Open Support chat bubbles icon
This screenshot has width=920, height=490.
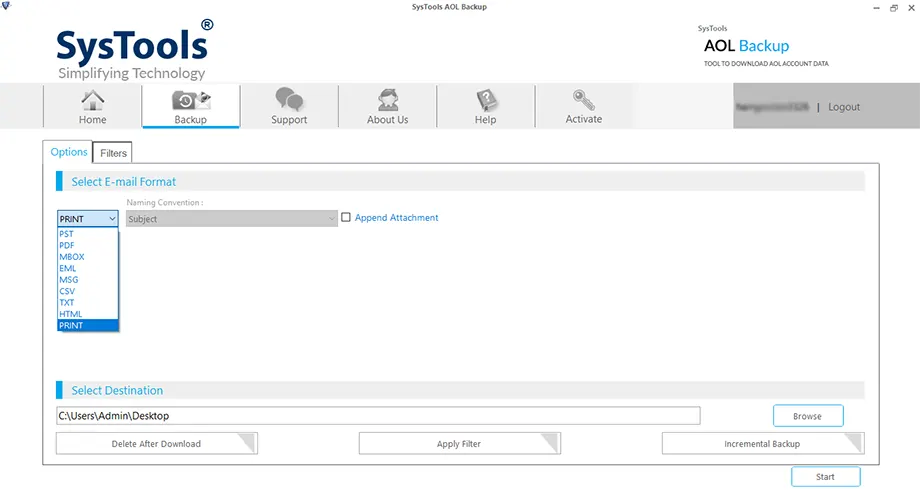[289, 100]
